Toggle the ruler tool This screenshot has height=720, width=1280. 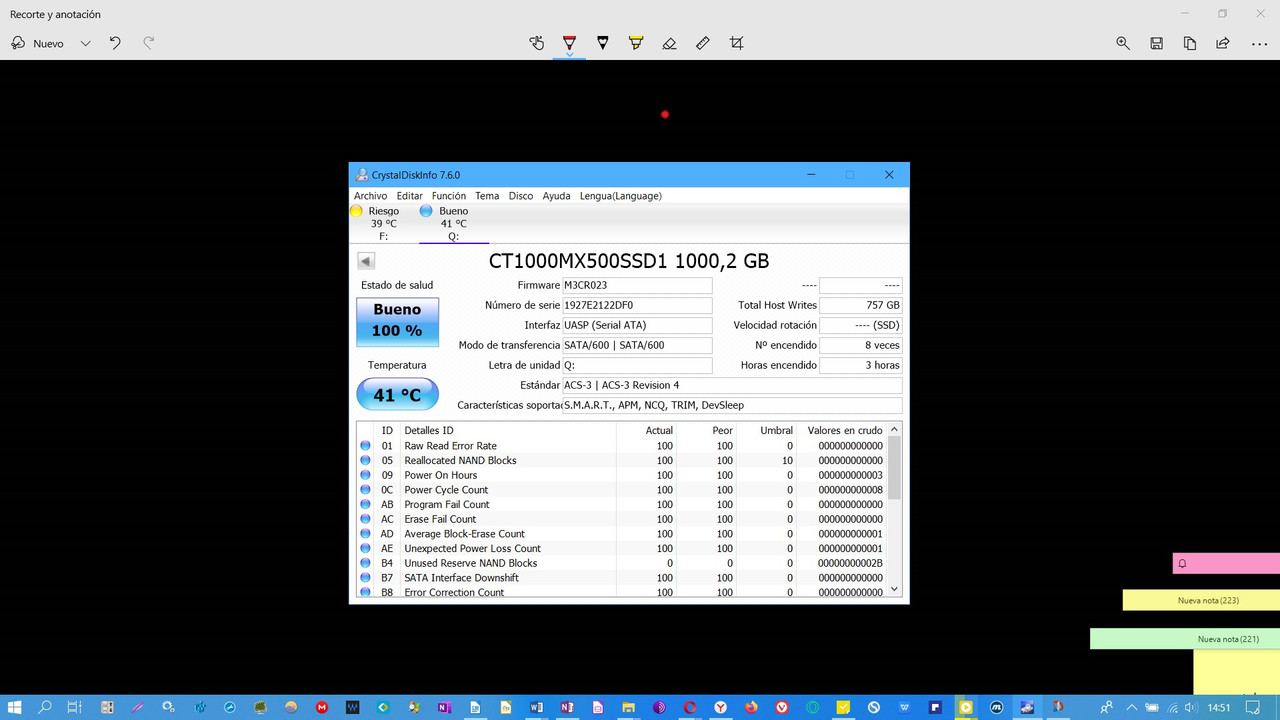click(703, 43)
